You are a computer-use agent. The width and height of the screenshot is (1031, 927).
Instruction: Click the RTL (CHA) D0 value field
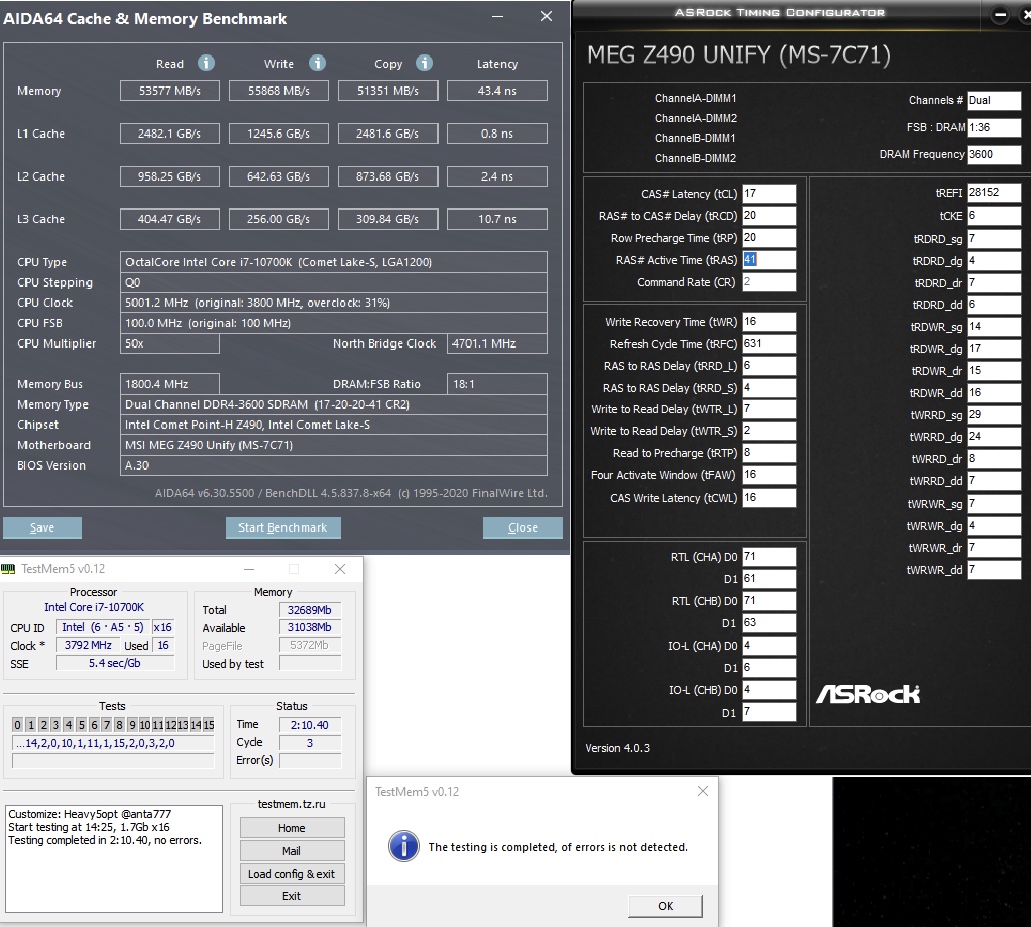coord(769,557)
